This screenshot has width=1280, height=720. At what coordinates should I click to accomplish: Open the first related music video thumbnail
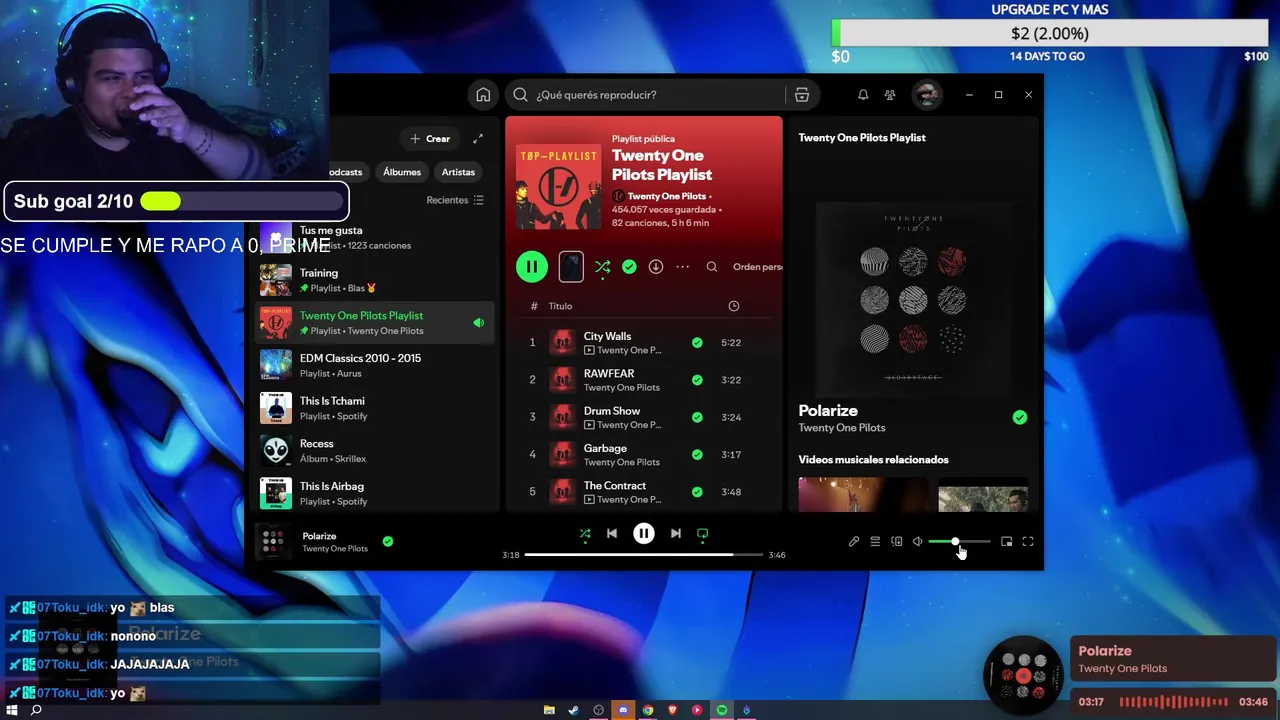[x=863, y=495]
